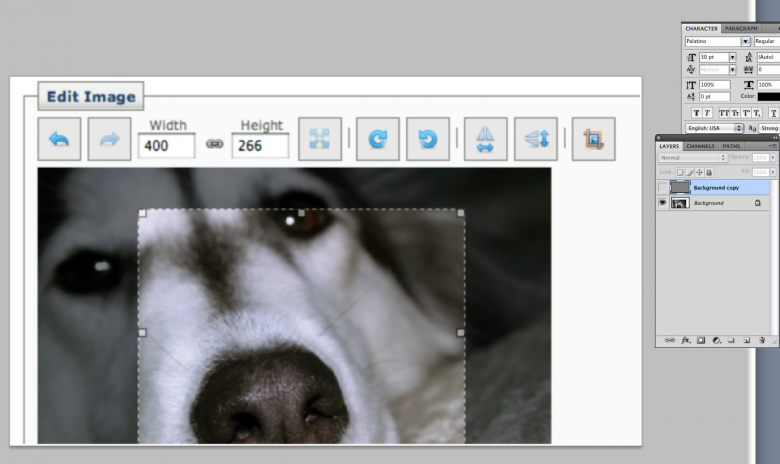Screen dimensions: 780x464
Task: Click the leading icon in Character panel
Action: pyautogui.click(x=749, y=57)
